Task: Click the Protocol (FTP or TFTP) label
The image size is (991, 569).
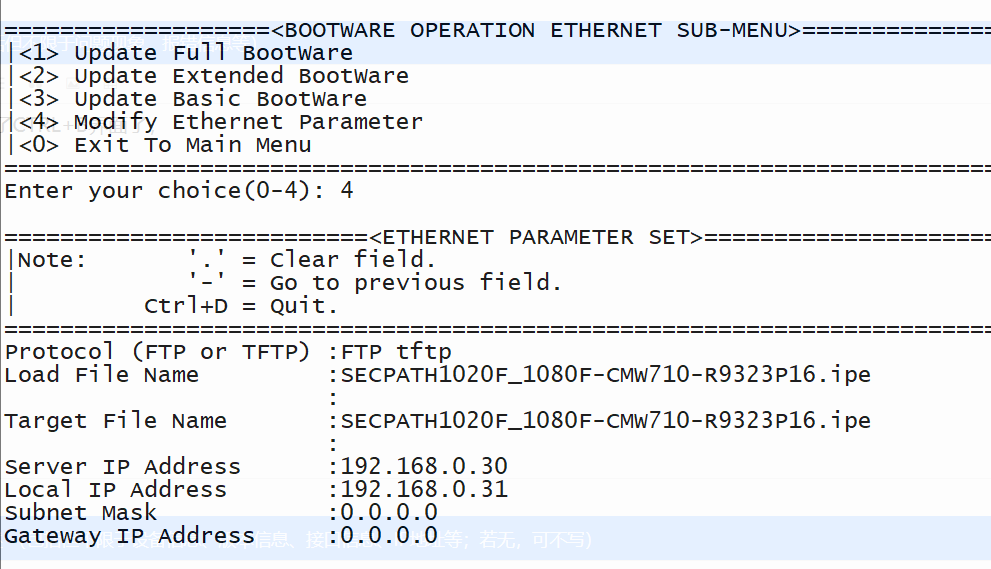Action: [x=157, y=352]
